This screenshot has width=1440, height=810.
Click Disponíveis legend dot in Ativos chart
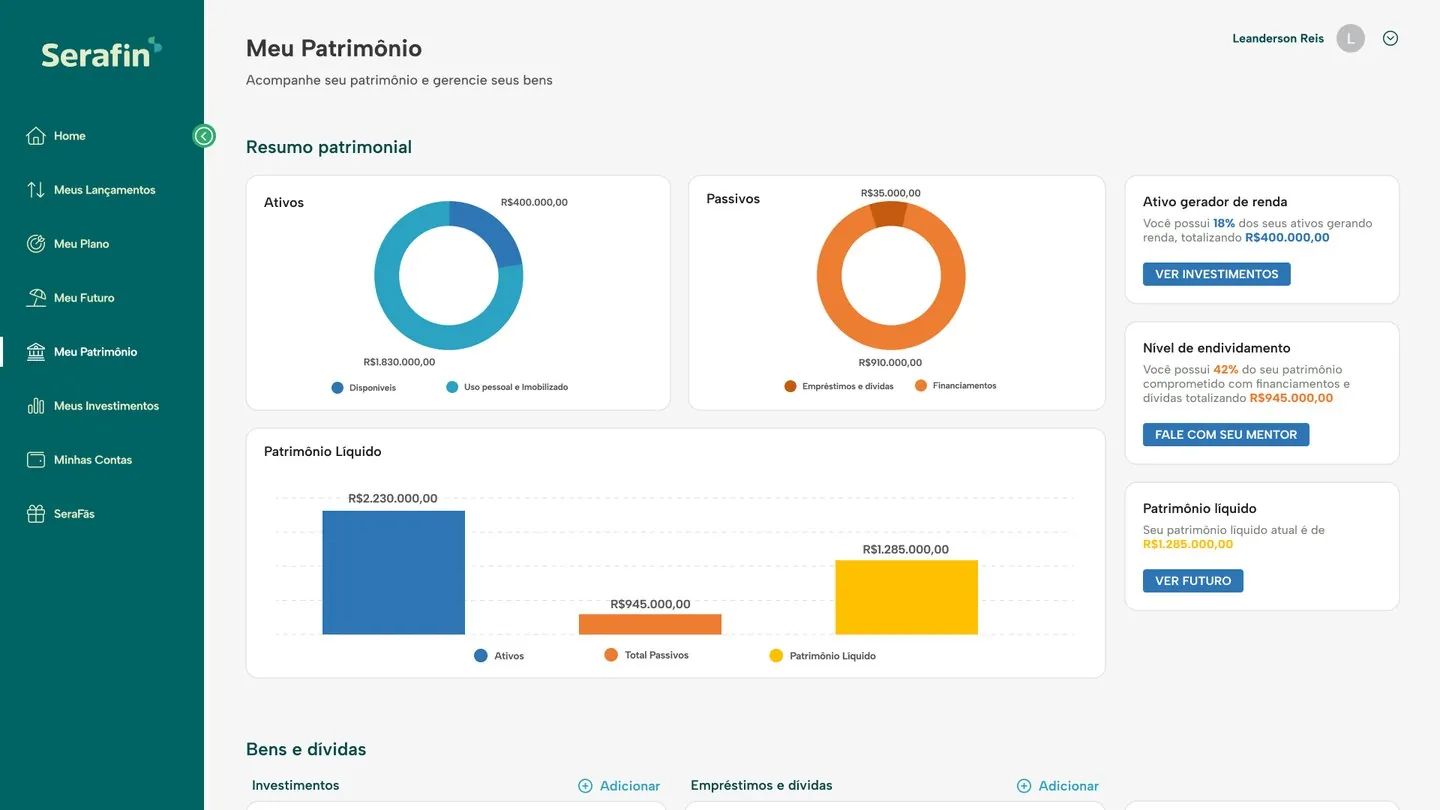(x=337, y=387)
